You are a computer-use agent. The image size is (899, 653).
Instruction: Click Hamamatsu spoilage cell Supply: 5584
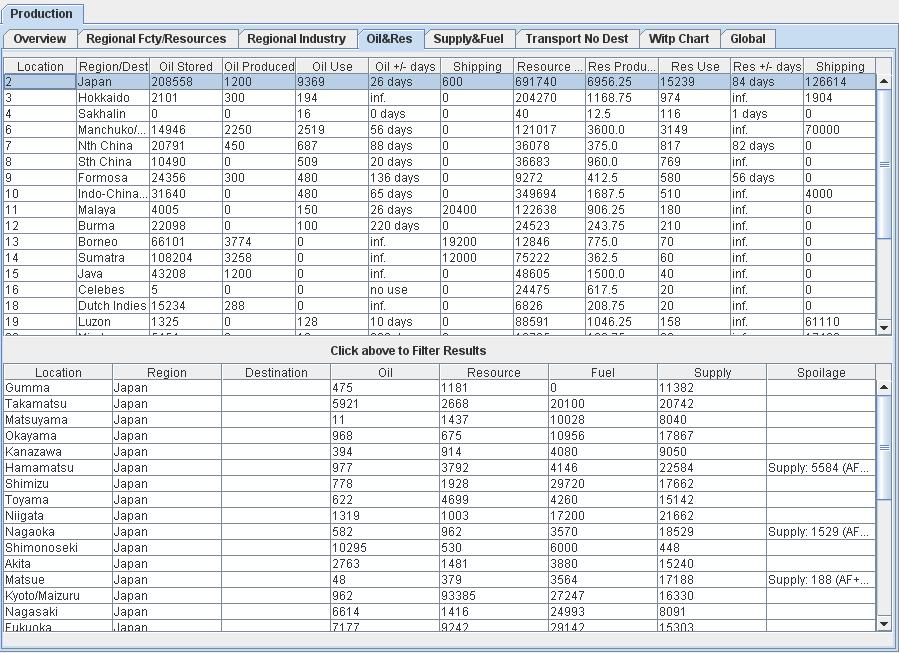coord(821,468)
